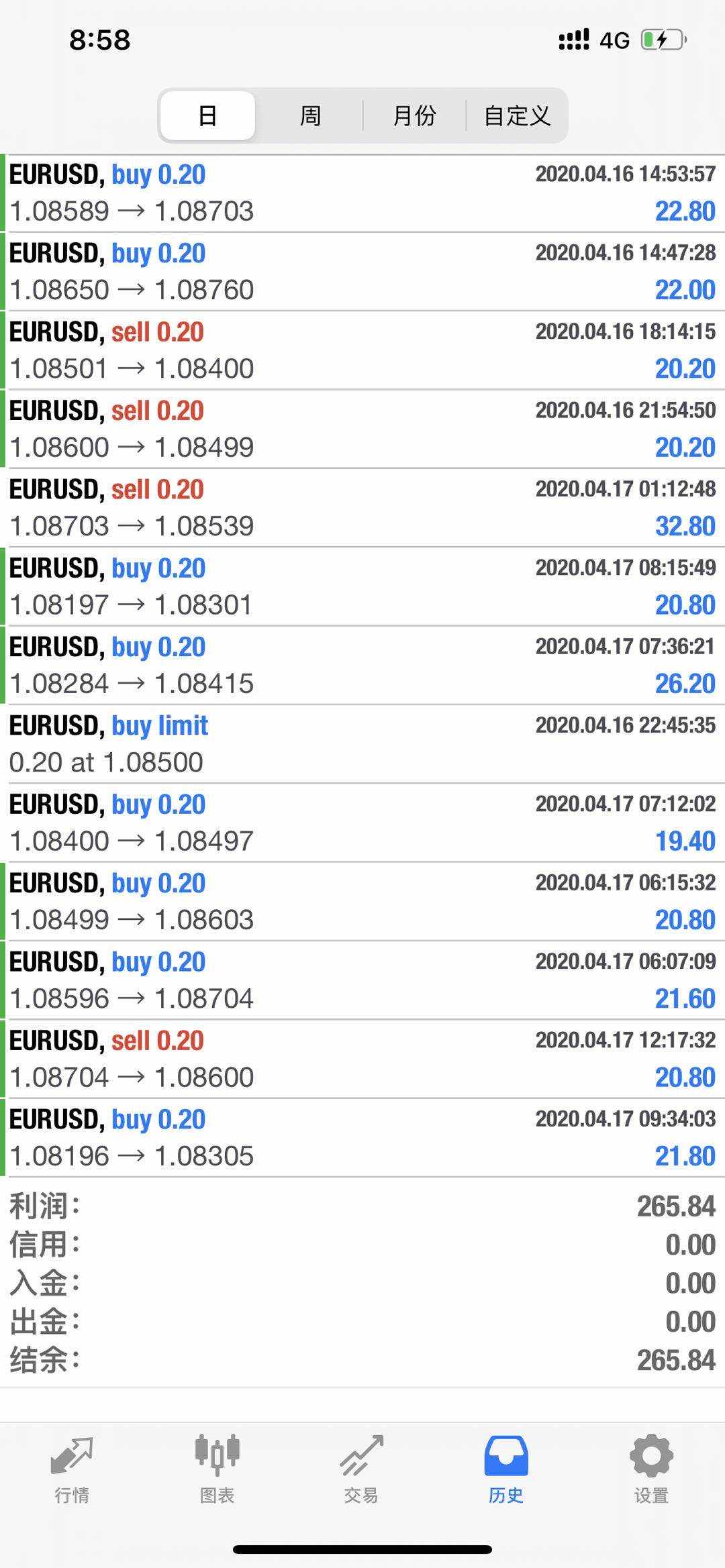Open the 图表 chart candlestick icon
725x1568 pixels.
(x=217, y=1456)
